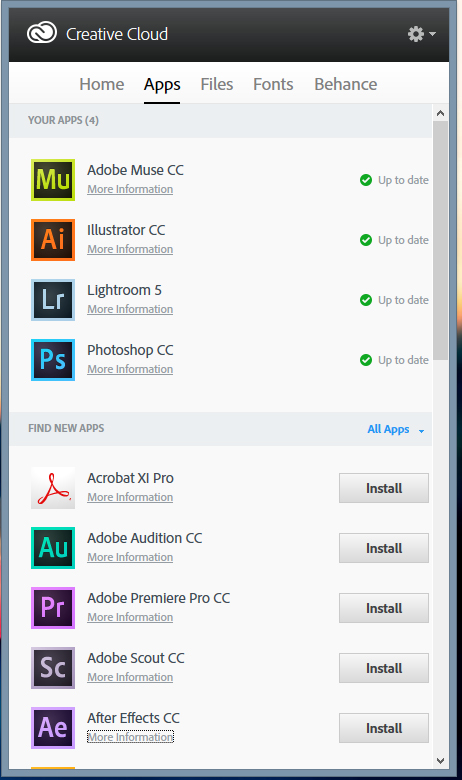Click the Illustrator CC app icon

[x=53, y=240]
